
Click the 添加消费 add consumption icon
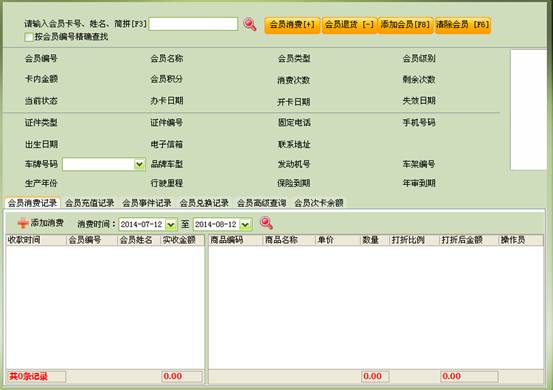point(23,223)
